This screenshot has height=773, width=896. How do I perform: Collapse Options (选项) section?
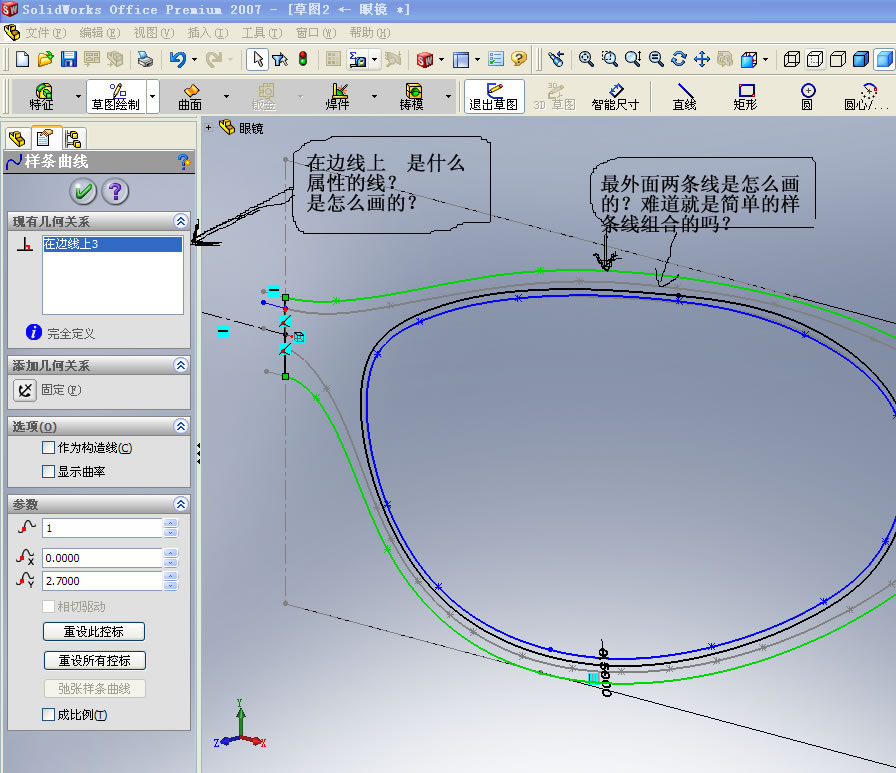tap(181, 426)
